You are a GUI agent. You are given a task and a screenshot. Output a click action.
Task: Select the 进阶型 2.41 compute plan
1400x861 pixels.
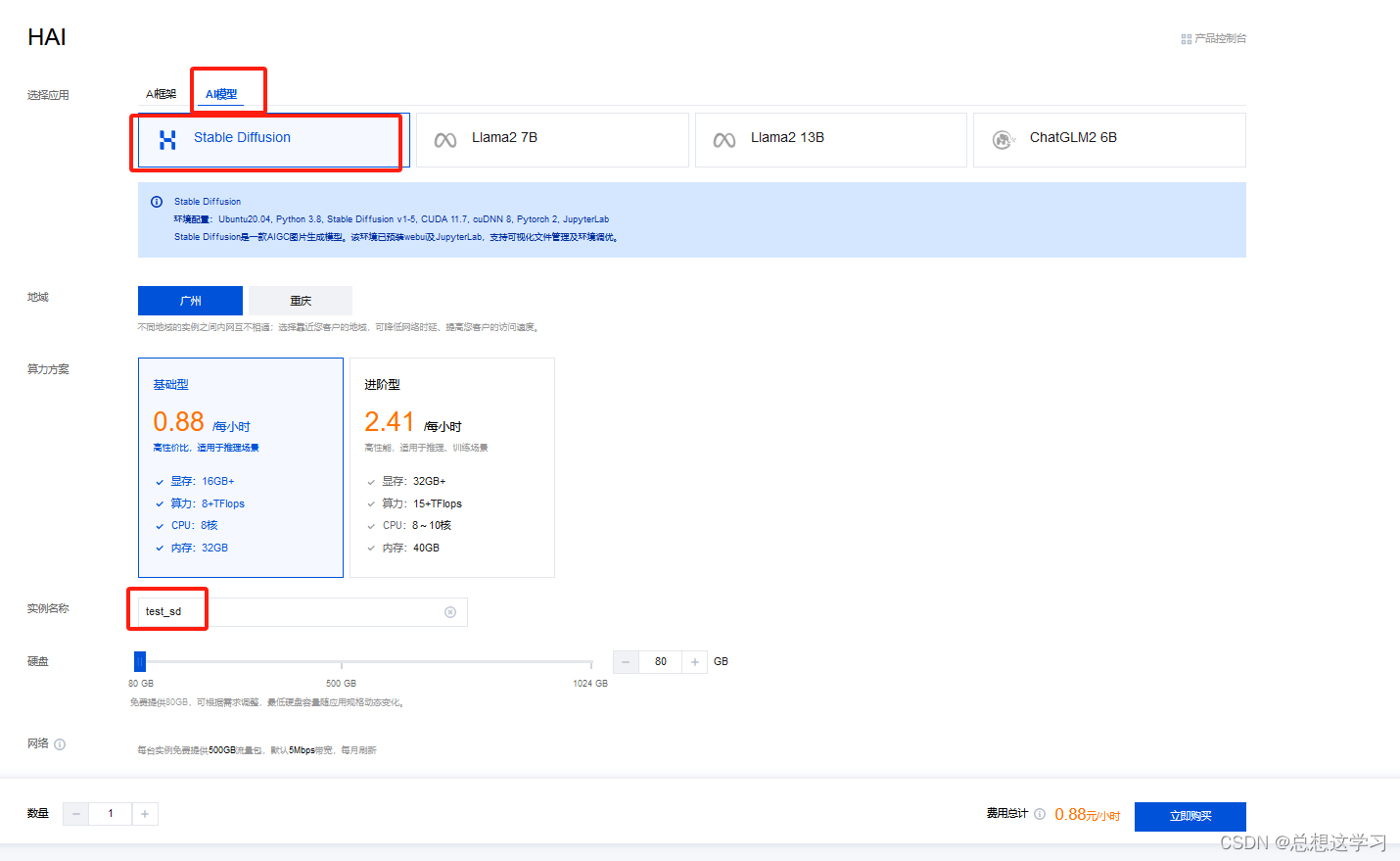452,467
